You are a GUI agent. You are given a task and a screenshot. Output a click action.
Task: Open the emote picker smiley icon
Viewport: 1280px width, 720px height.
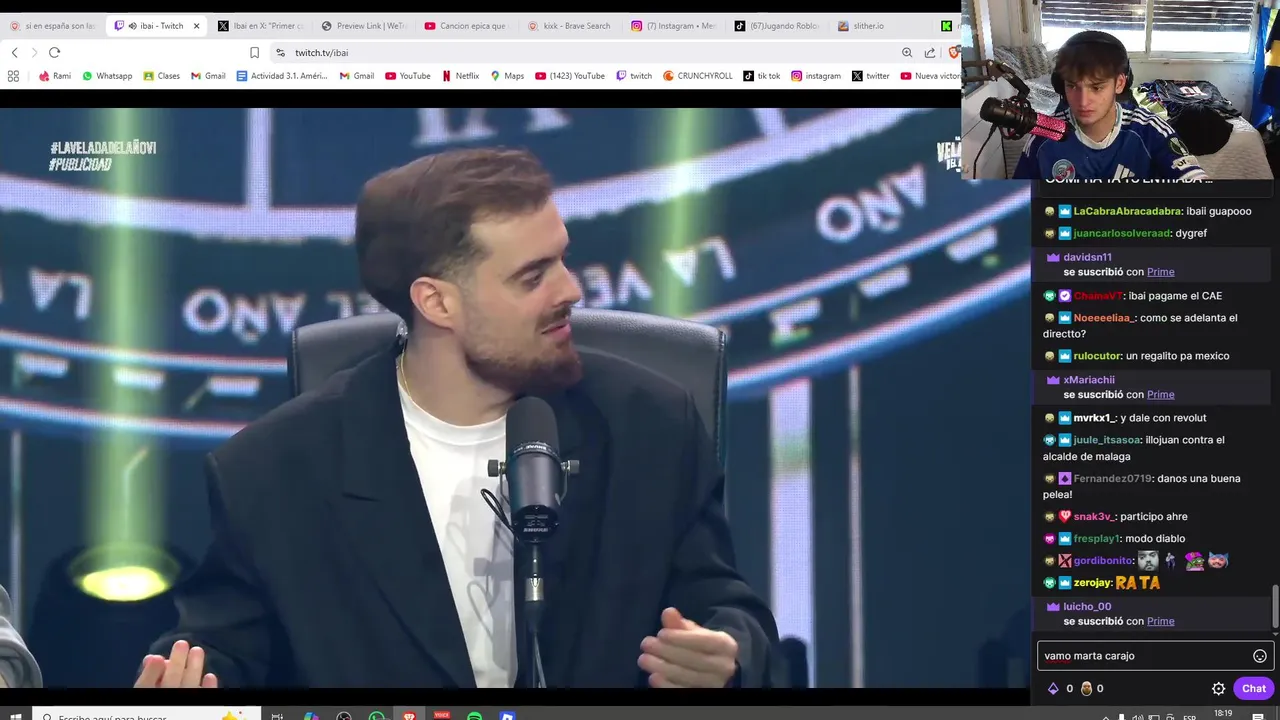click(x=1260, y=656)
